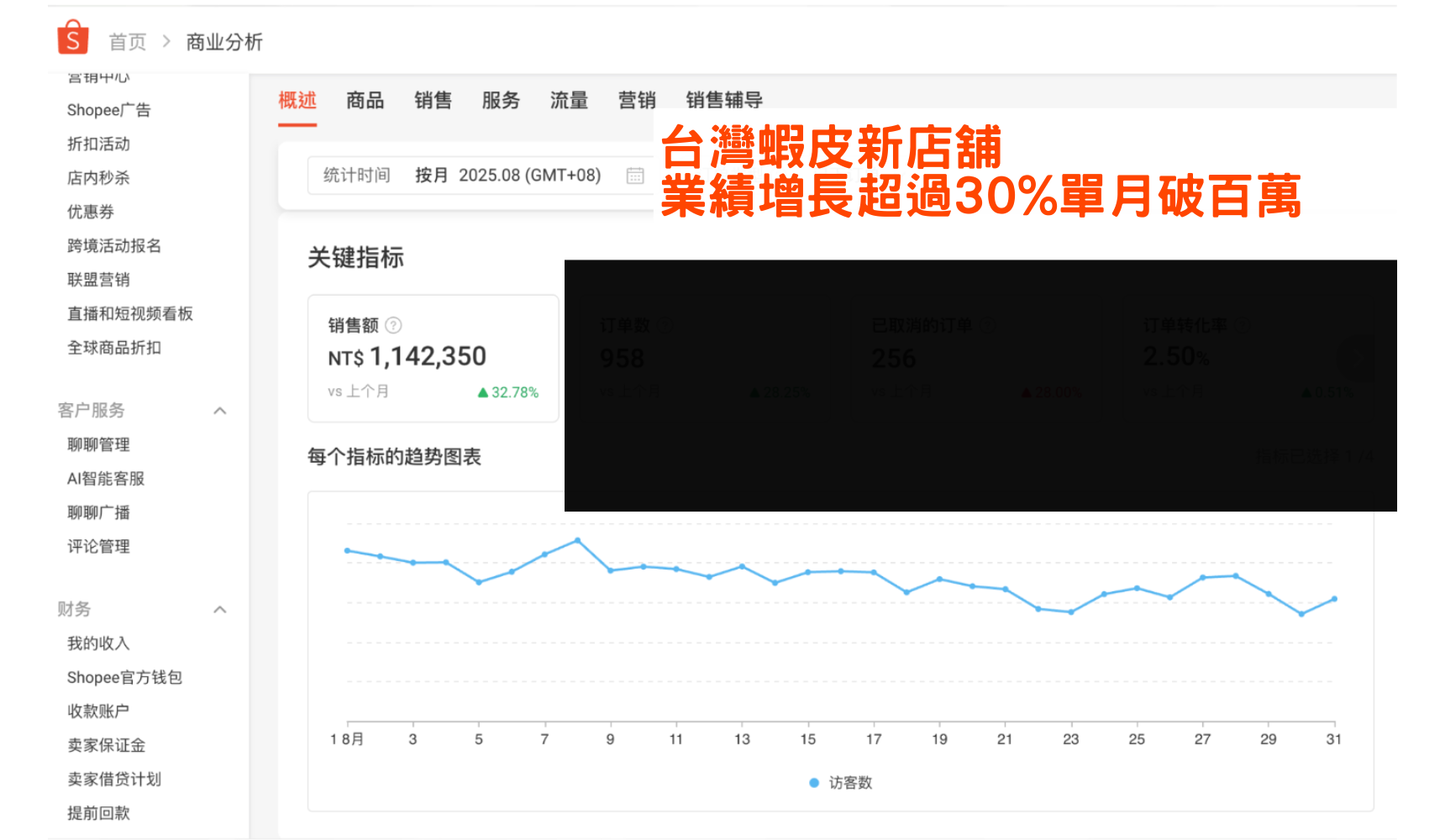
Task: Go to 首页 via breadcrumb
Action: pos(128,42)
